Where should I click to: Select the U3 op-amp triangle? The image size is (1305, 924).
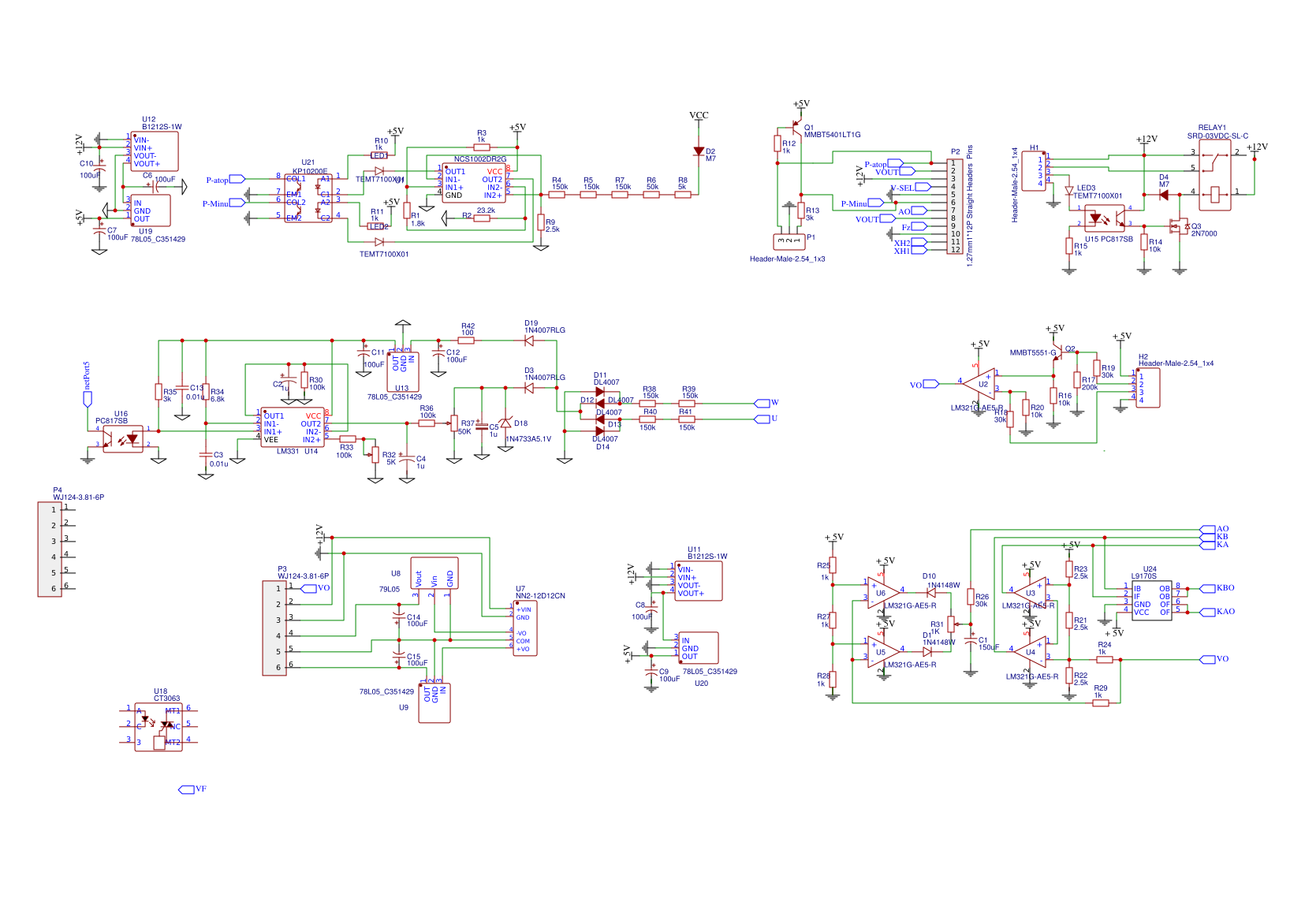(1031, 593)
